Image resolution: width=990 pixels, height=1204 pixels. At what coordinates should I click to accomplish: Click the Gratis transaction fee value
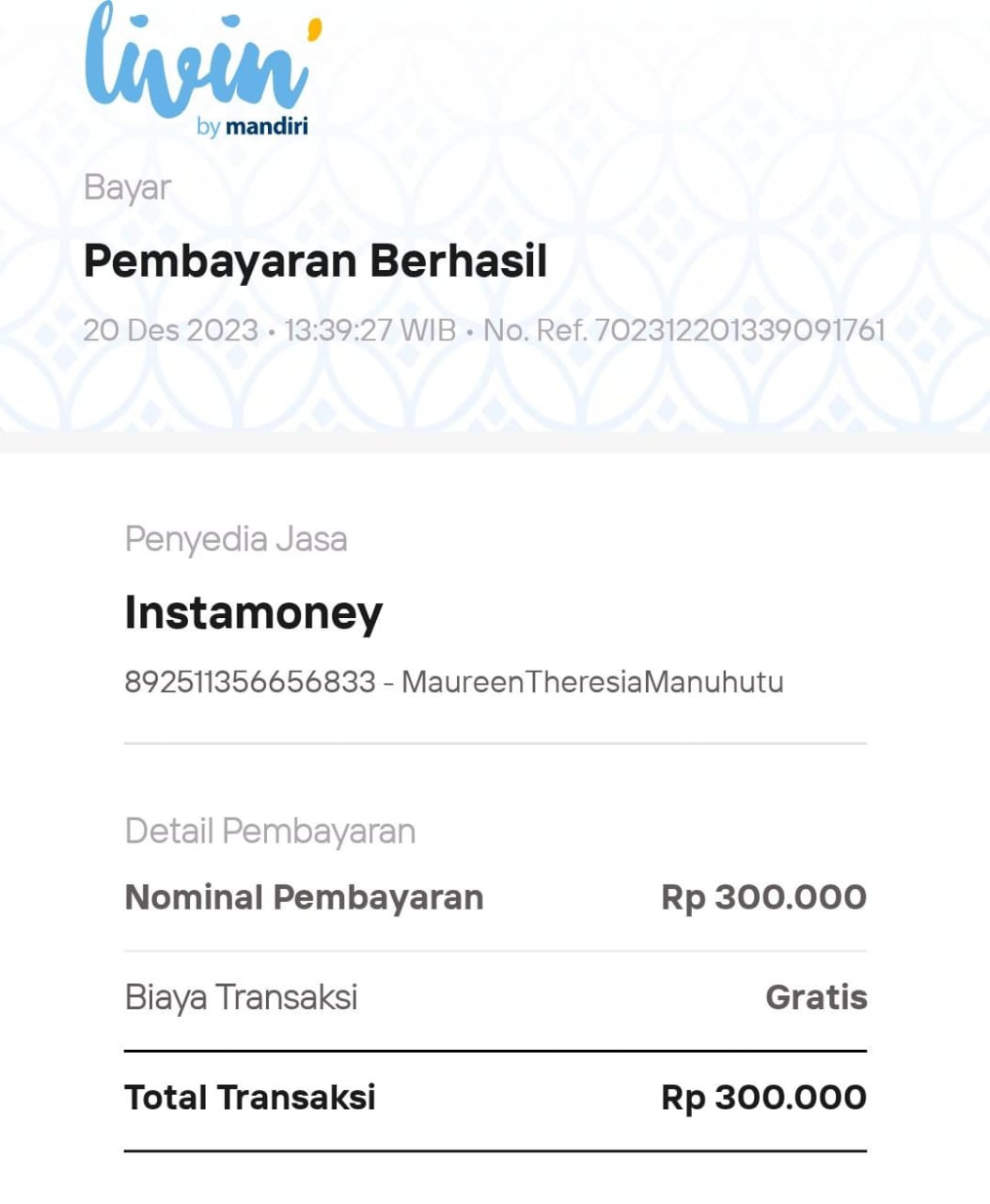[x=816, y=997]
